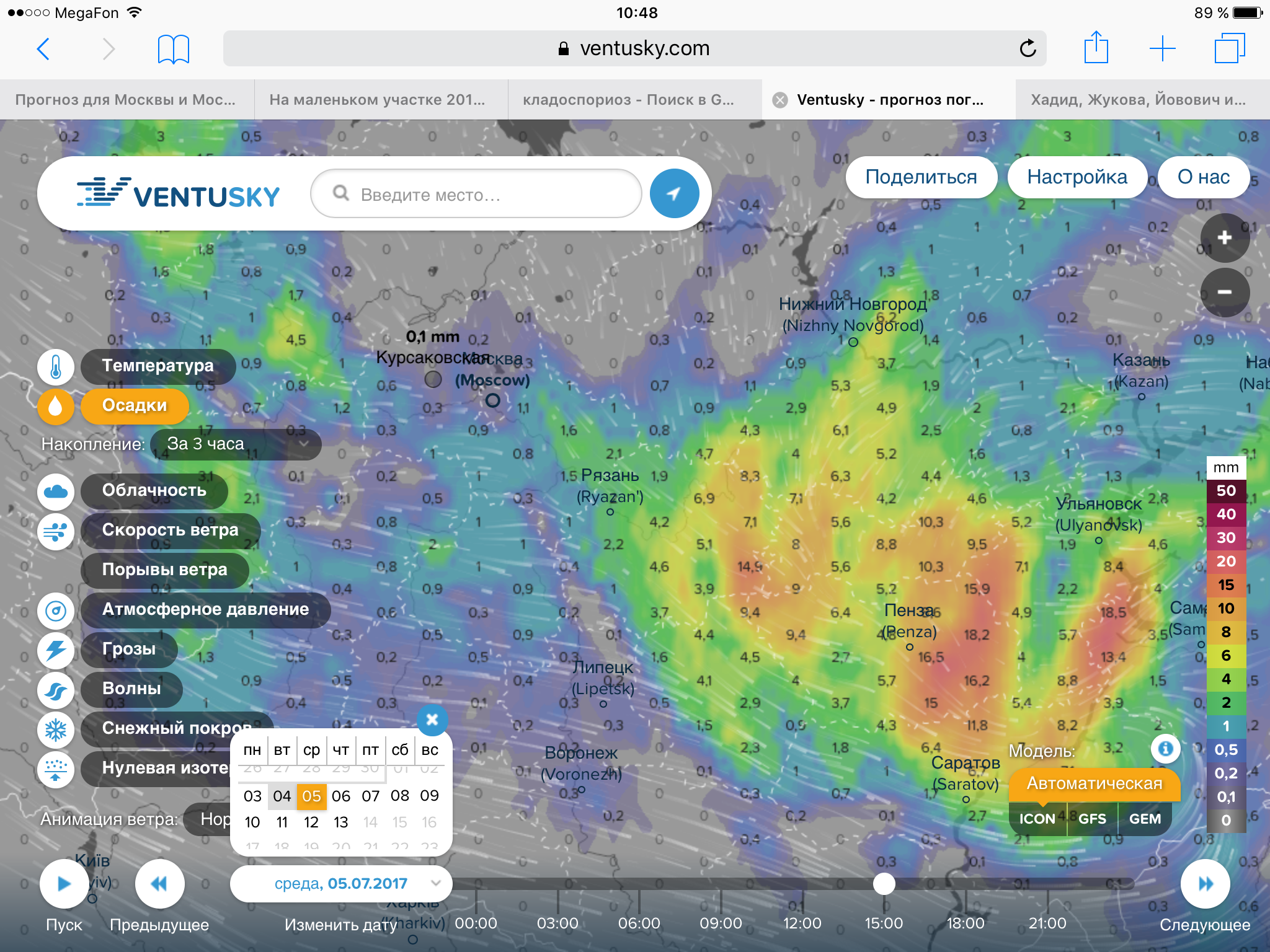Pick date 08 in the calendar

[399, 795]
